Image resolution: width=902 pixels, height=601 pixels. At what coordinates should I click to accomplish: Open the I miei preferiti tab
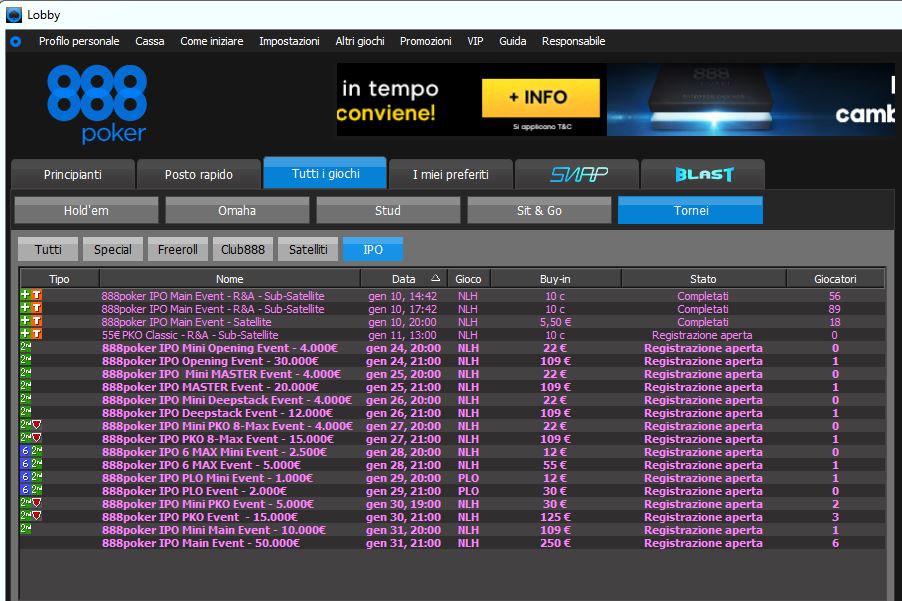[x=450, y=174]
